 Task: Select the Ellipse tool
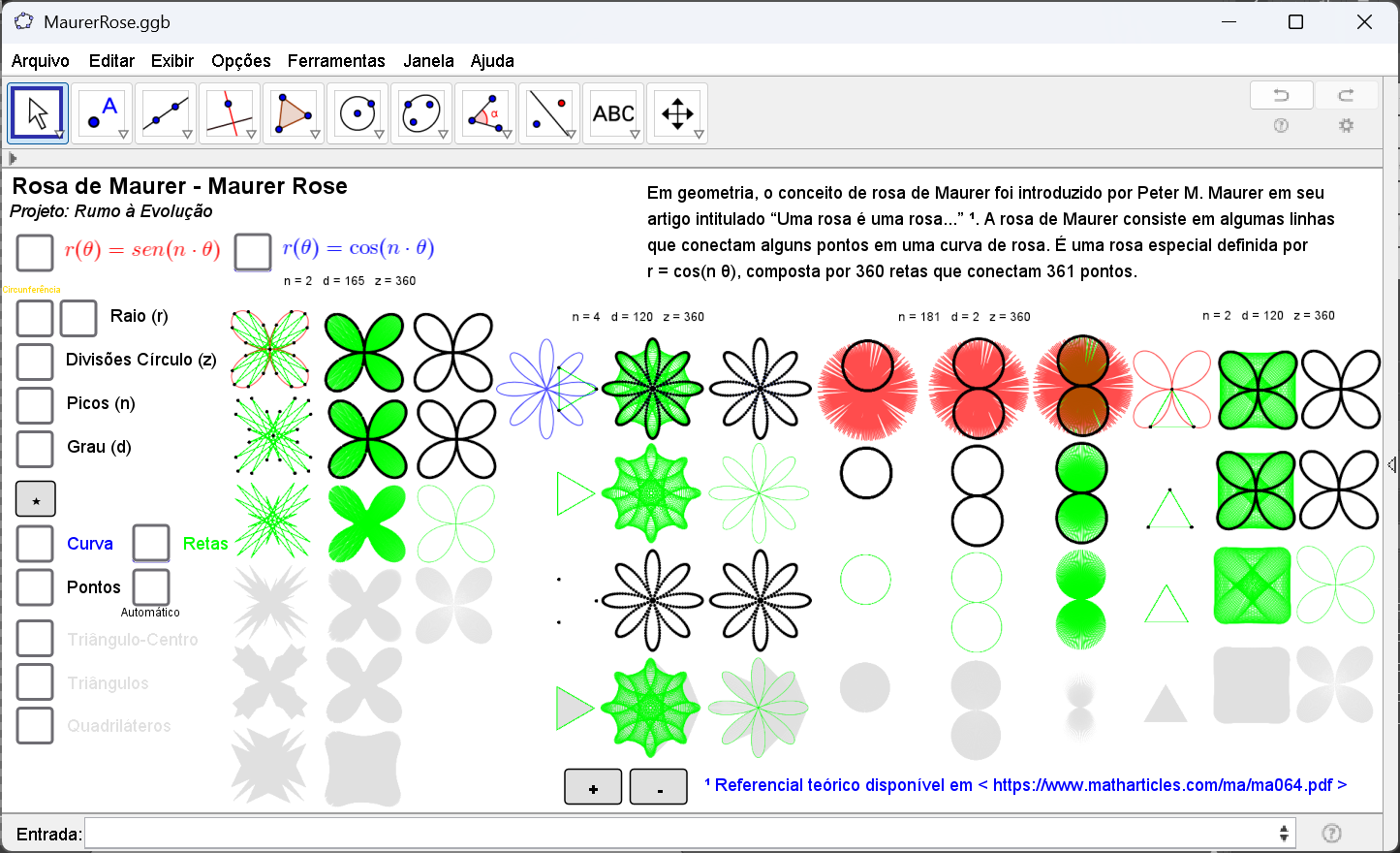click(421, 113)
